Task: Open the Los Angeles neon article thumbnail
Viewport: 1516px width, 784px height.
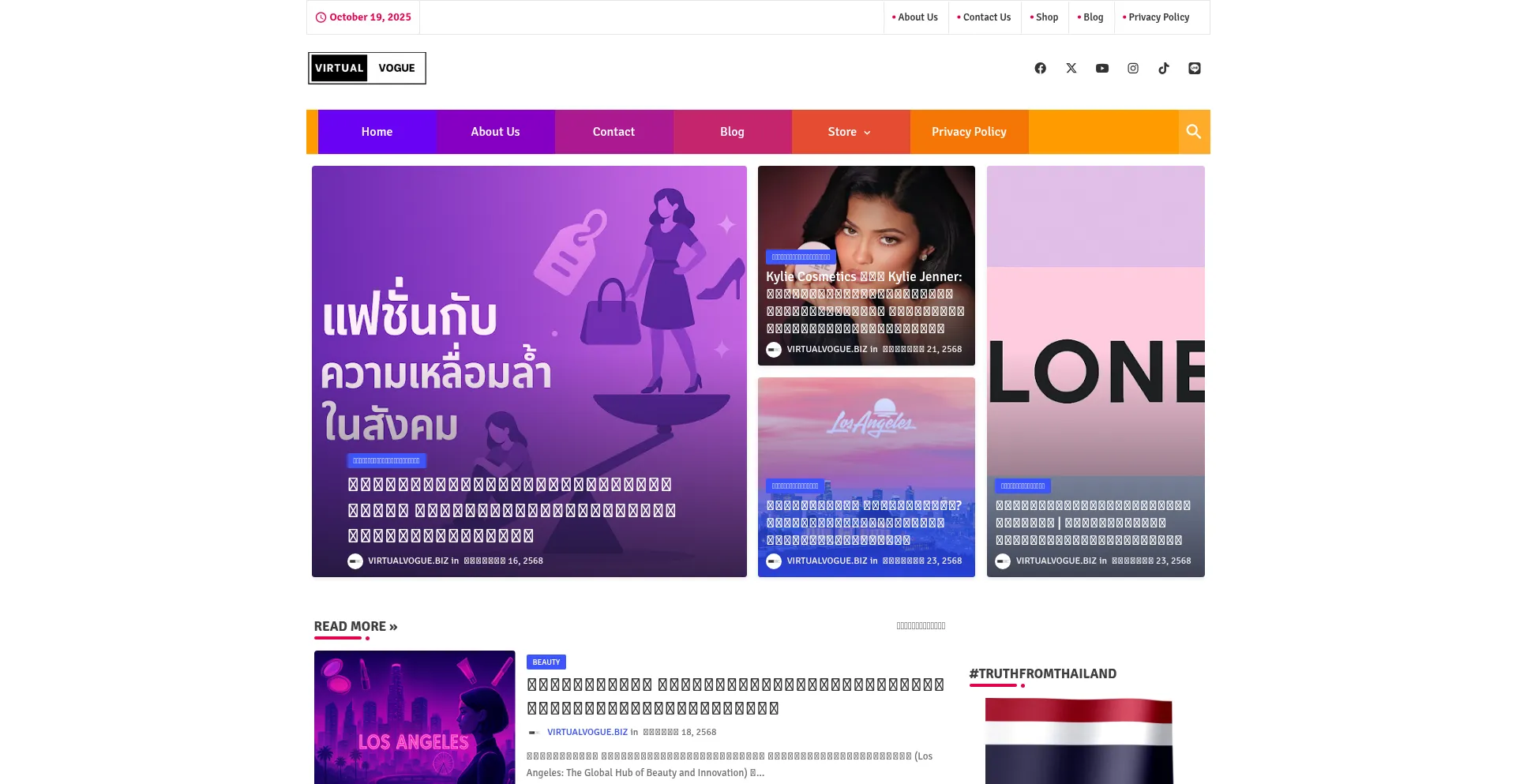Action: point(414,717)
